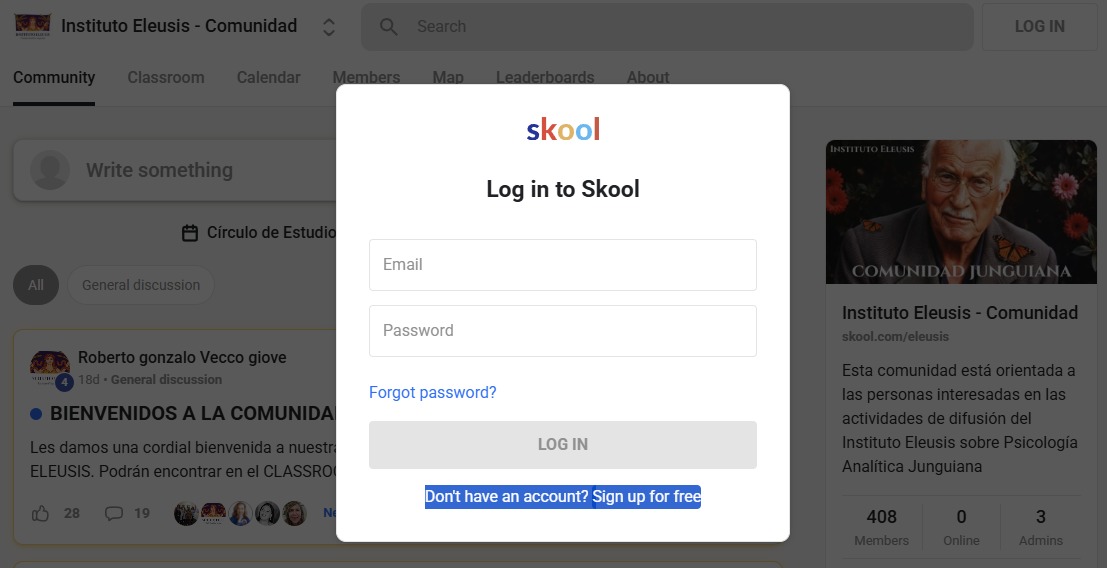The image size is (1107, 568).
Task: Select the General discussion filter chip
Action: pos(141,285)
